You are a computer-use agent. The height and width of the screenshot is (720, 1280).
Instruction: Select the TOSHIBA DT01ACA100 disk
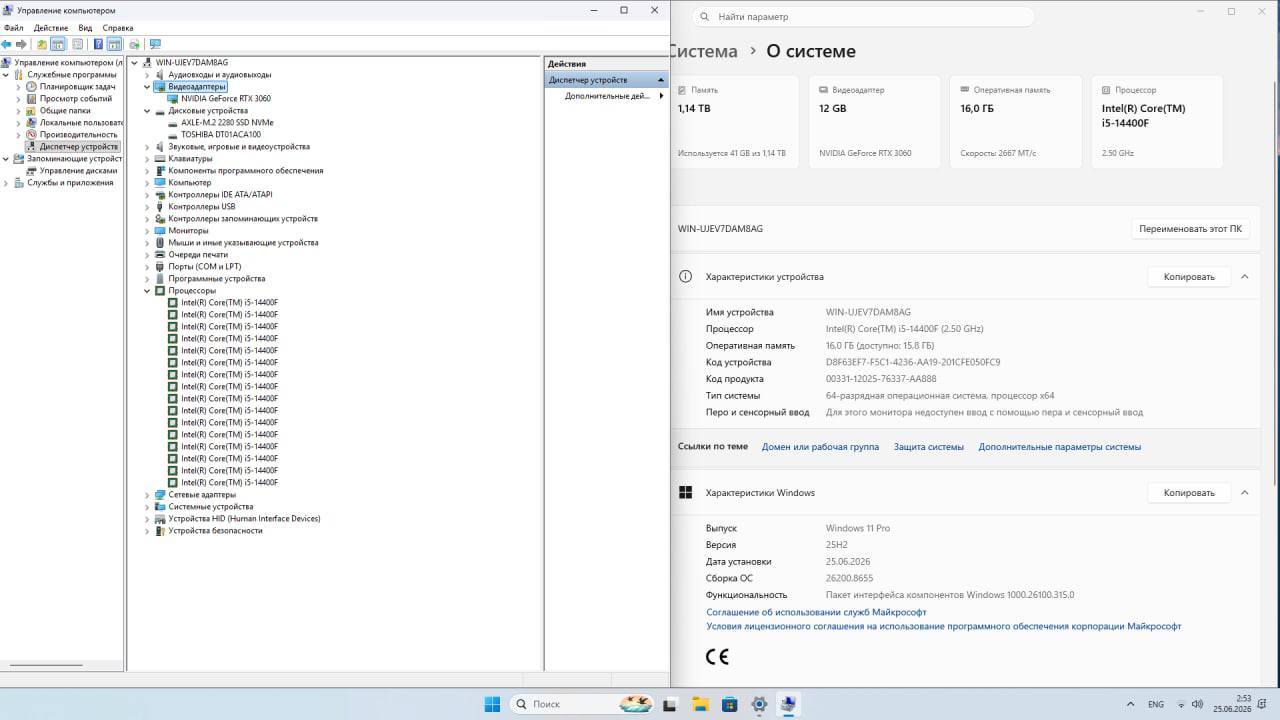click(x=221, y=135)
